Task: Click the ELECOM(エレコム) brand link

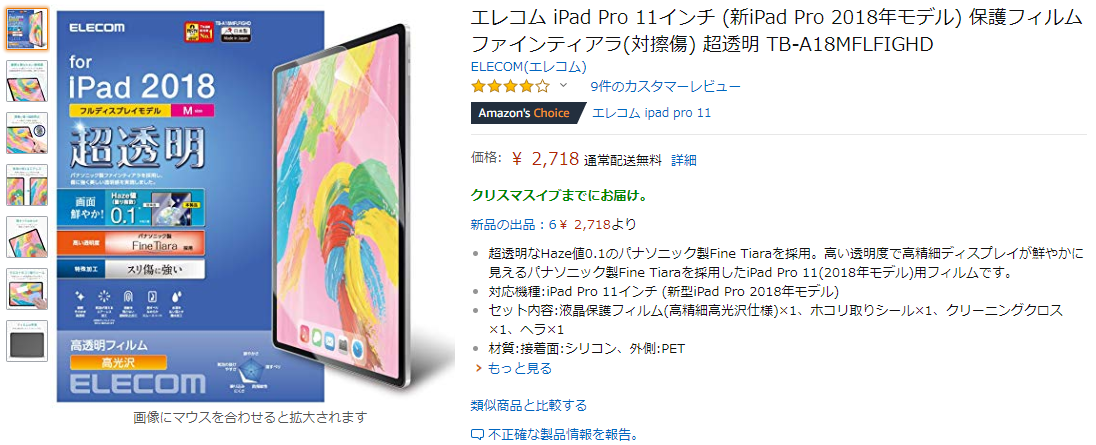Action: 528,66
